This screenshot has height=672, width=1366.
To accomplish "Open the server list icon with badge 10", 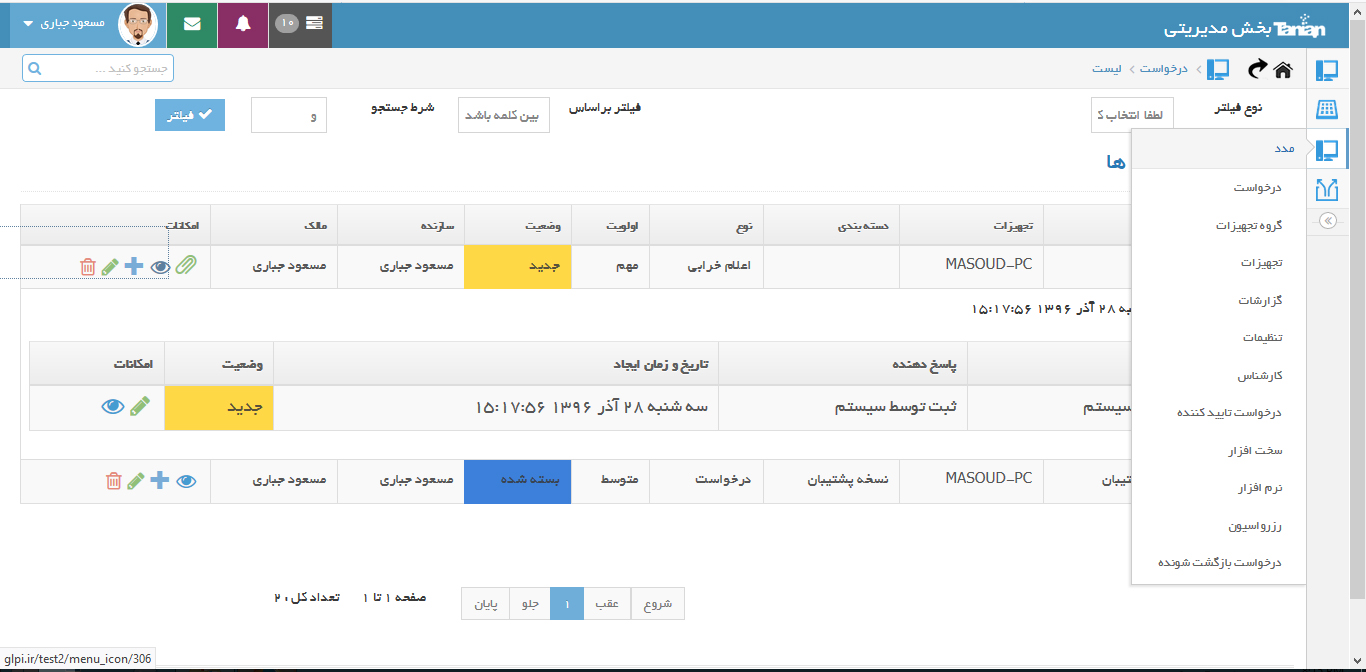I will click(301, 25).
